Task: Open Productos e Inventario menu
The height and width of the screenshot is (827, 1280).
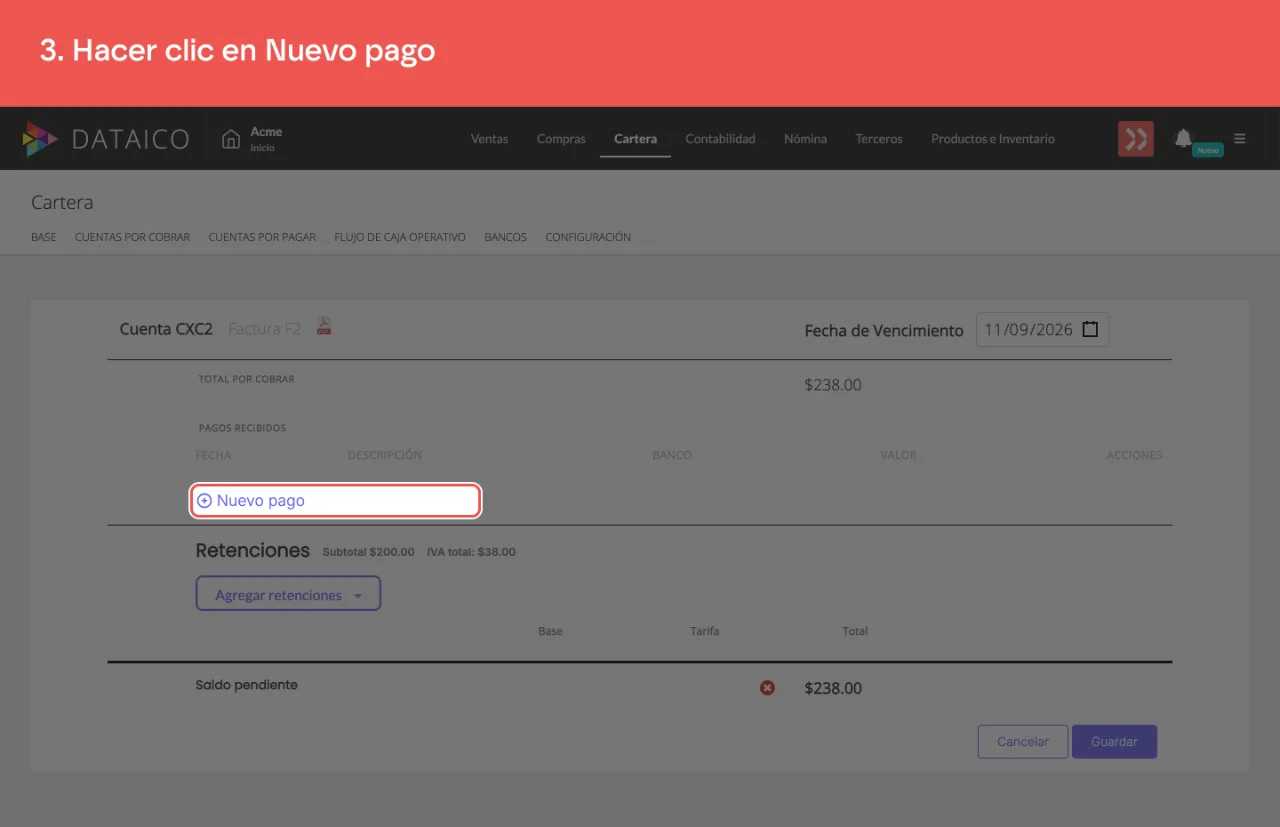Action: click(x=993, y=139)
